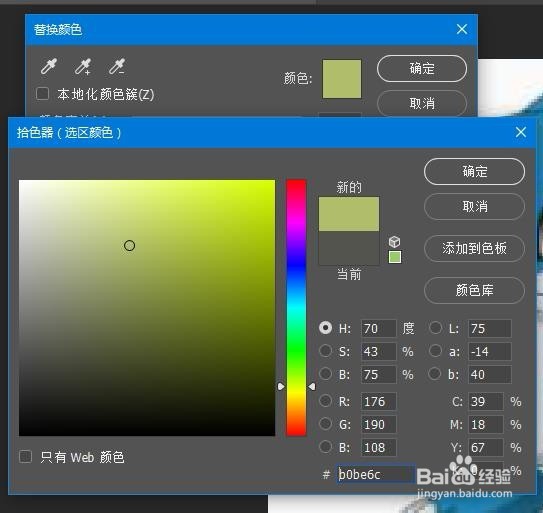Click the 当前 current color preview swatch
The height and width of the screenshot is (513, 543).
point(349,248)
